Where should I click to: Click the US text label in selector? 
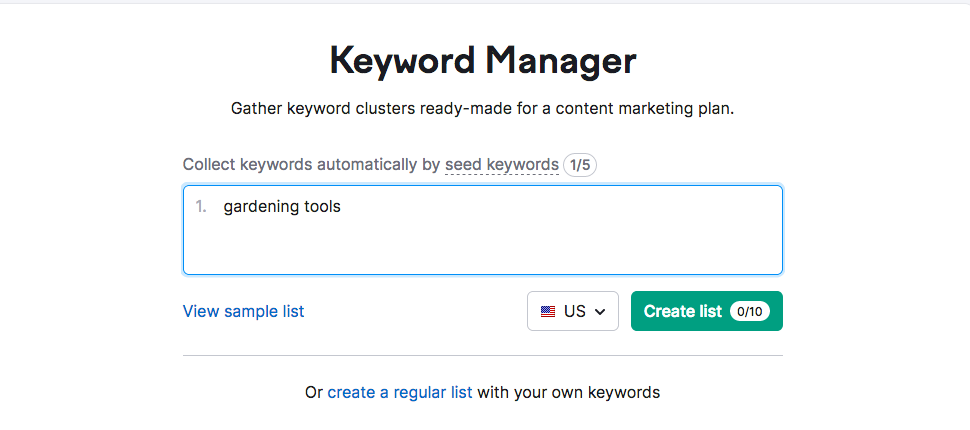pyautogui.click(x=575, y=311)
